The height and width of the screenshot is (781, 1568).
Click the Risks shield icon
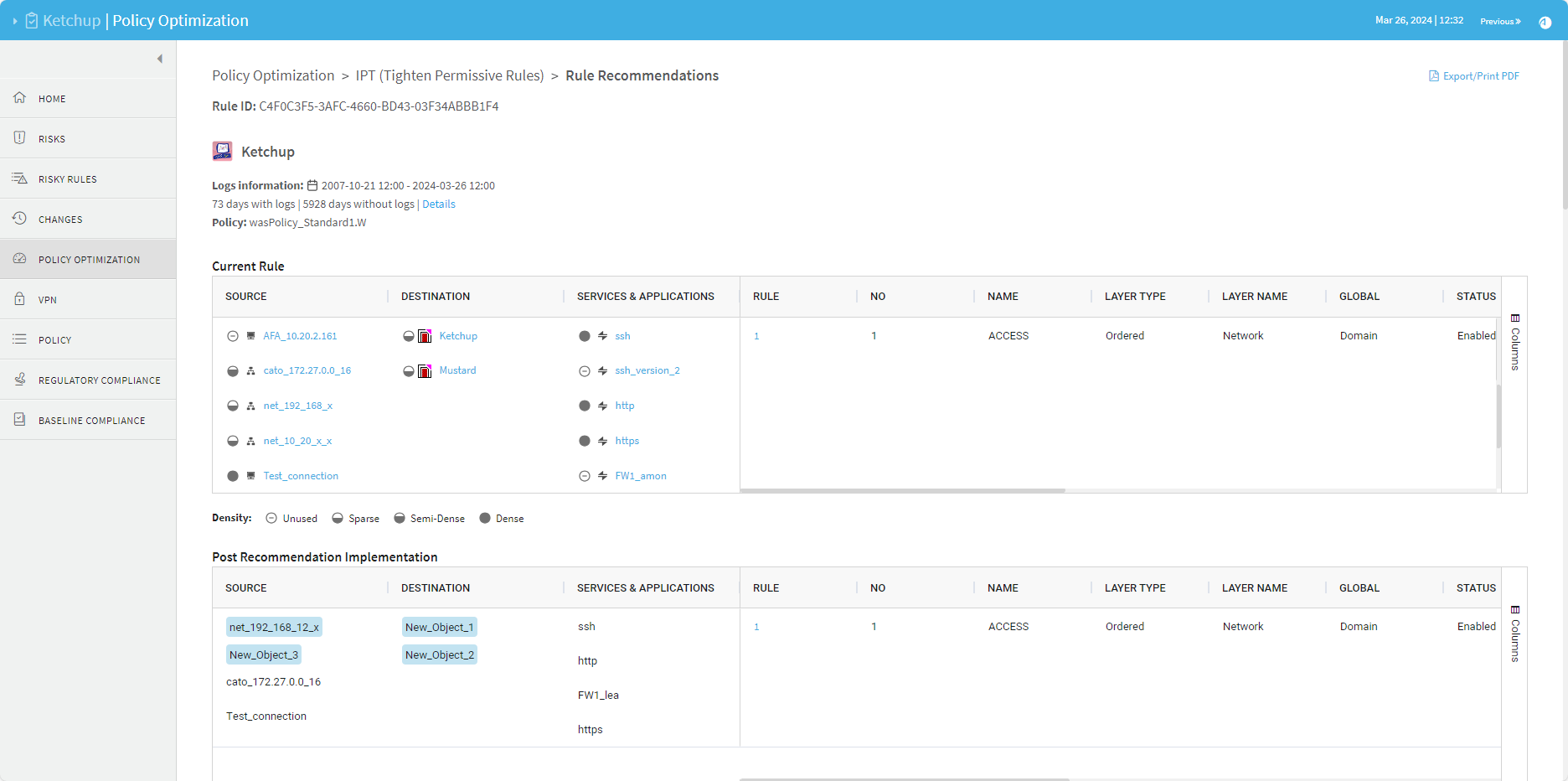pyautogui.click(x=19, y=138)
